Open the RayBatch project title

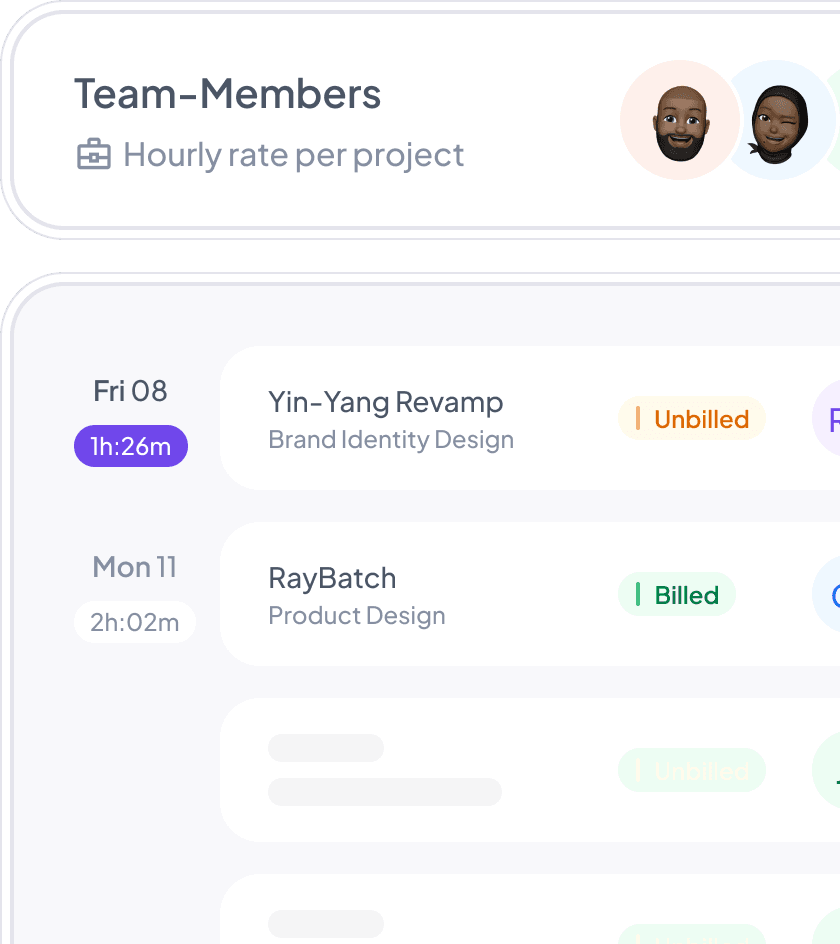coord(332,578)
